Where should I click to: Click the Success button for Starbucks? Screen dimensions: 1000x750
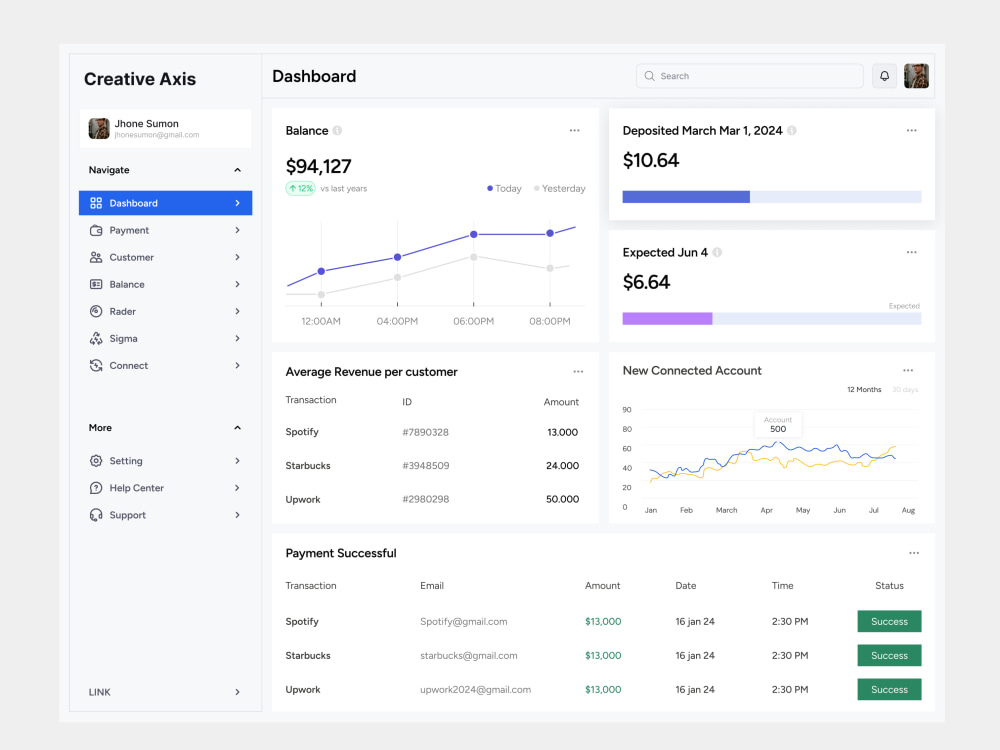(x=889, y=655)
